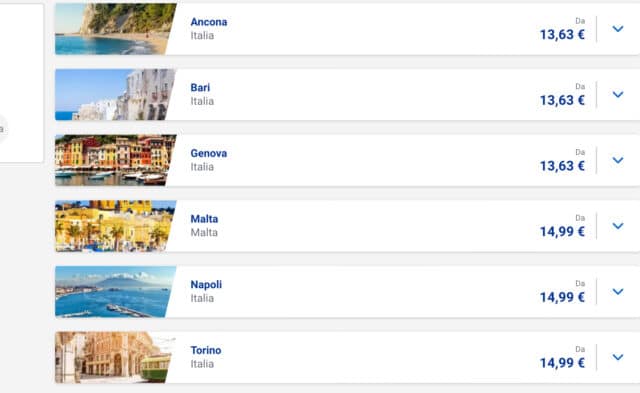Expand the Ancona flight details chevron

[x=618, y=29]
